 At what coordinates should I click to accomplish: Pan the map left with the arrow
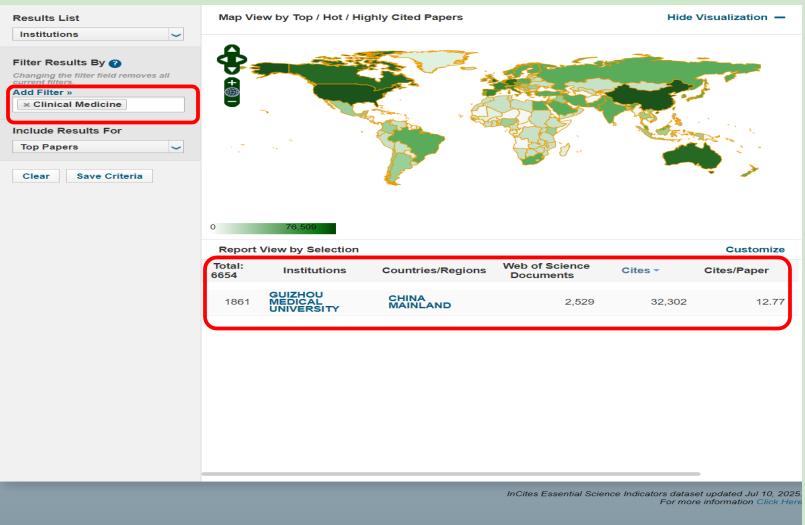222,60
